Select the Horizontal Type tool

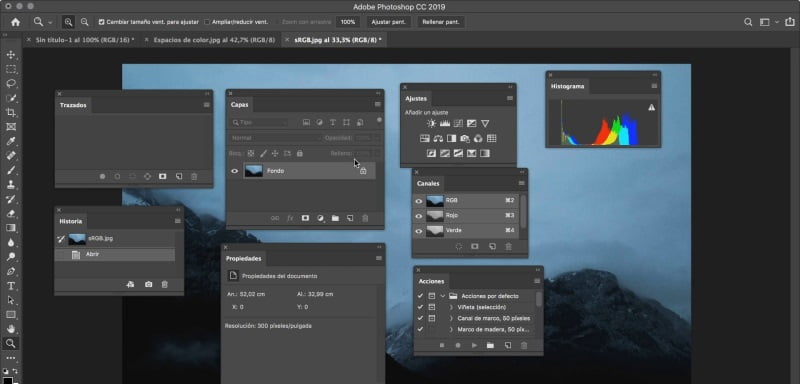11,286
